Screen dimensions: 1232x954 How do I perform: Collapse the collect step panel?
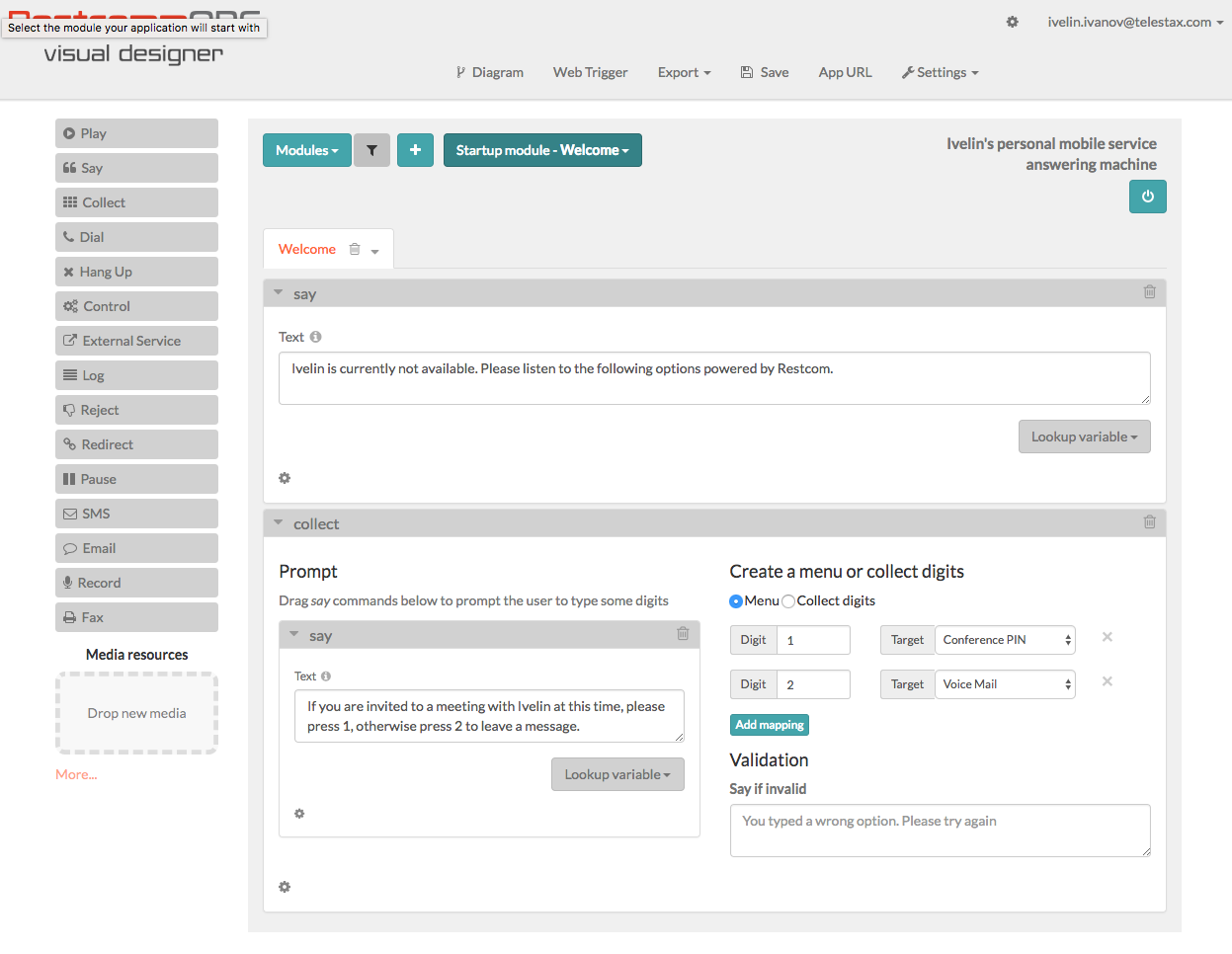coord(279,522)
